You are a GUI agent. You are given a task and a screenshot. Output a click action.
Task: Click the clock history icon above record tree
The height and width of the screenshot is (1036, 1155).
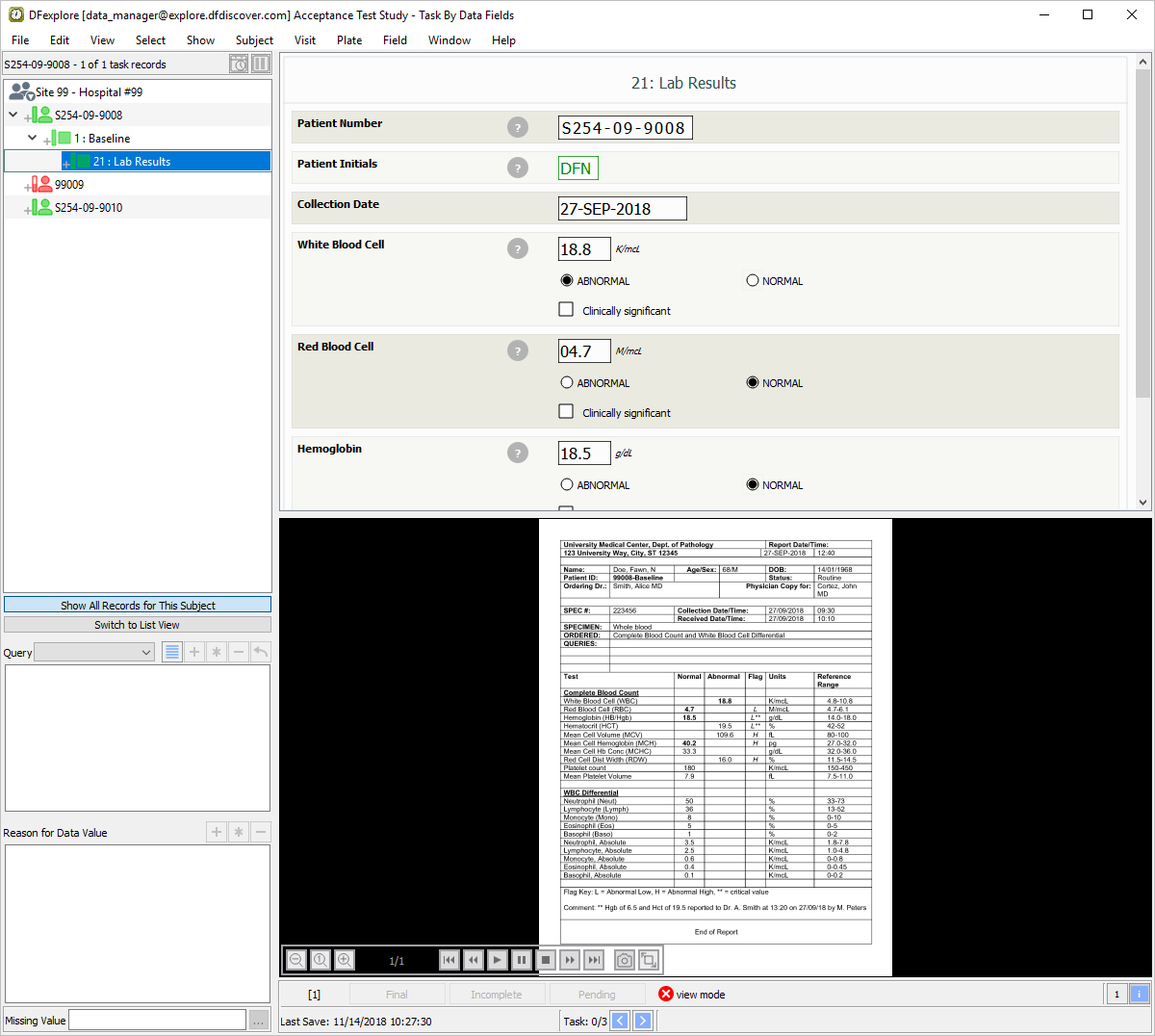(239, 65)
